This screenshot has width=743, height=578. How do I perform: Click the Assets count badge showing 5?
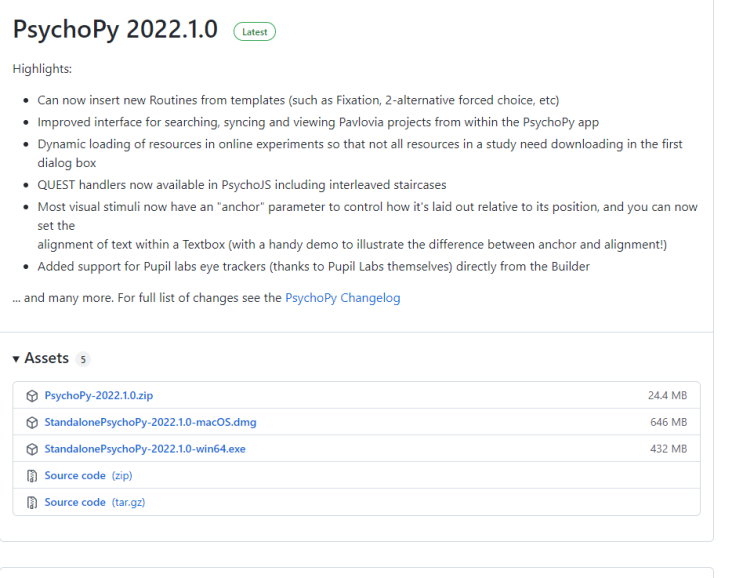84,359
